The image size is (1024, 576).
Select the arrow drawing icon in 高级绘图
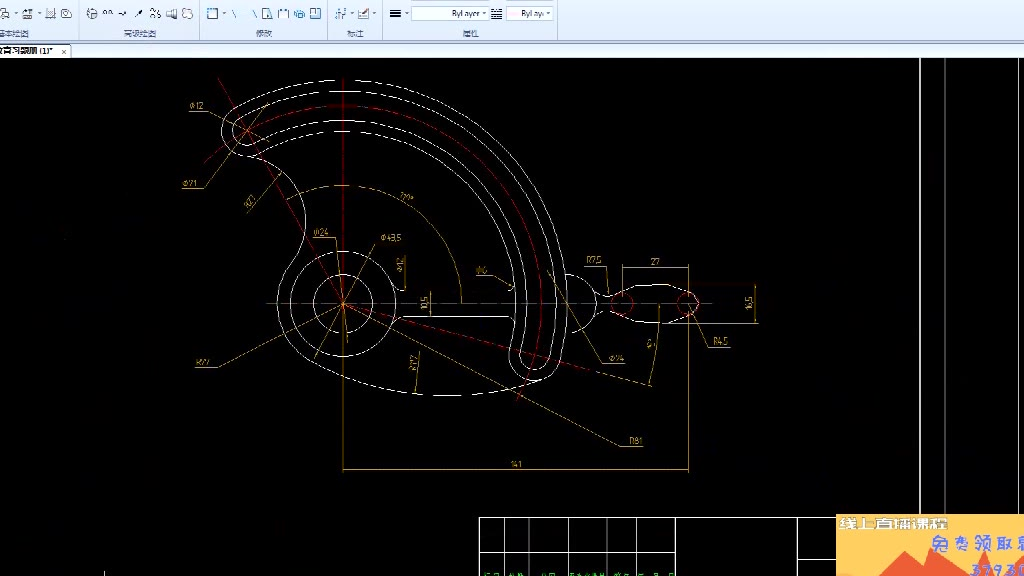tap(138, 14)
